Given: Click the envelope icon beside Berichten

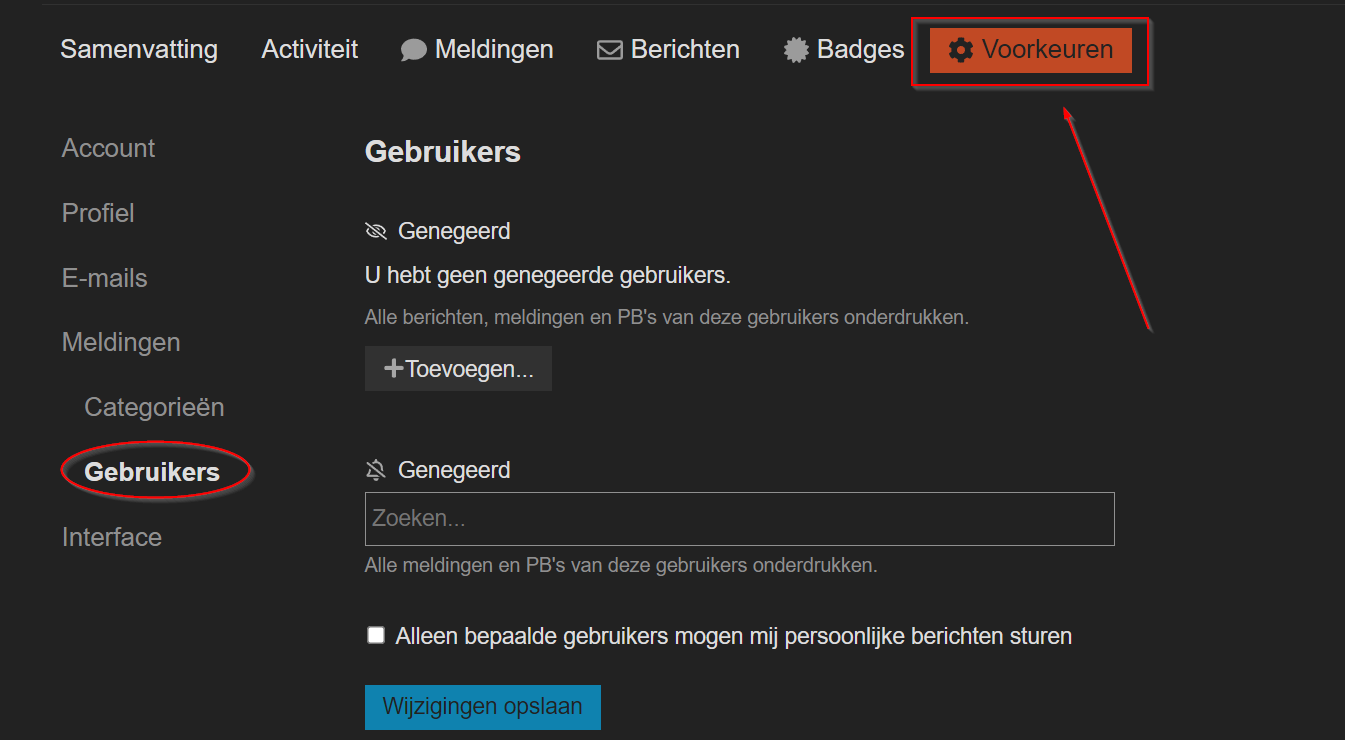Looking at the screenshot, I should click(610, 50).
